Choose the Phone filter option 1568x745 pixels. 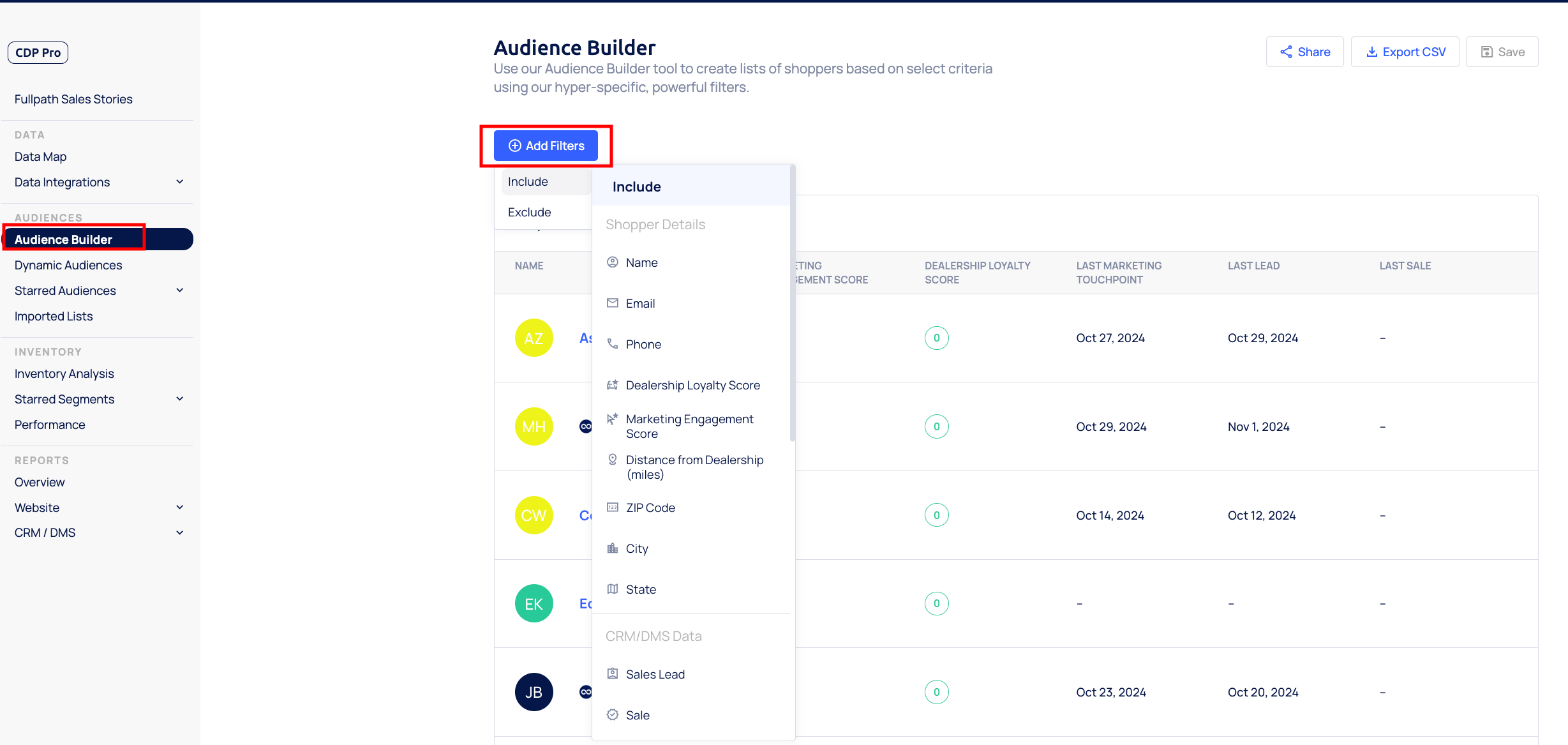(643, 344)
